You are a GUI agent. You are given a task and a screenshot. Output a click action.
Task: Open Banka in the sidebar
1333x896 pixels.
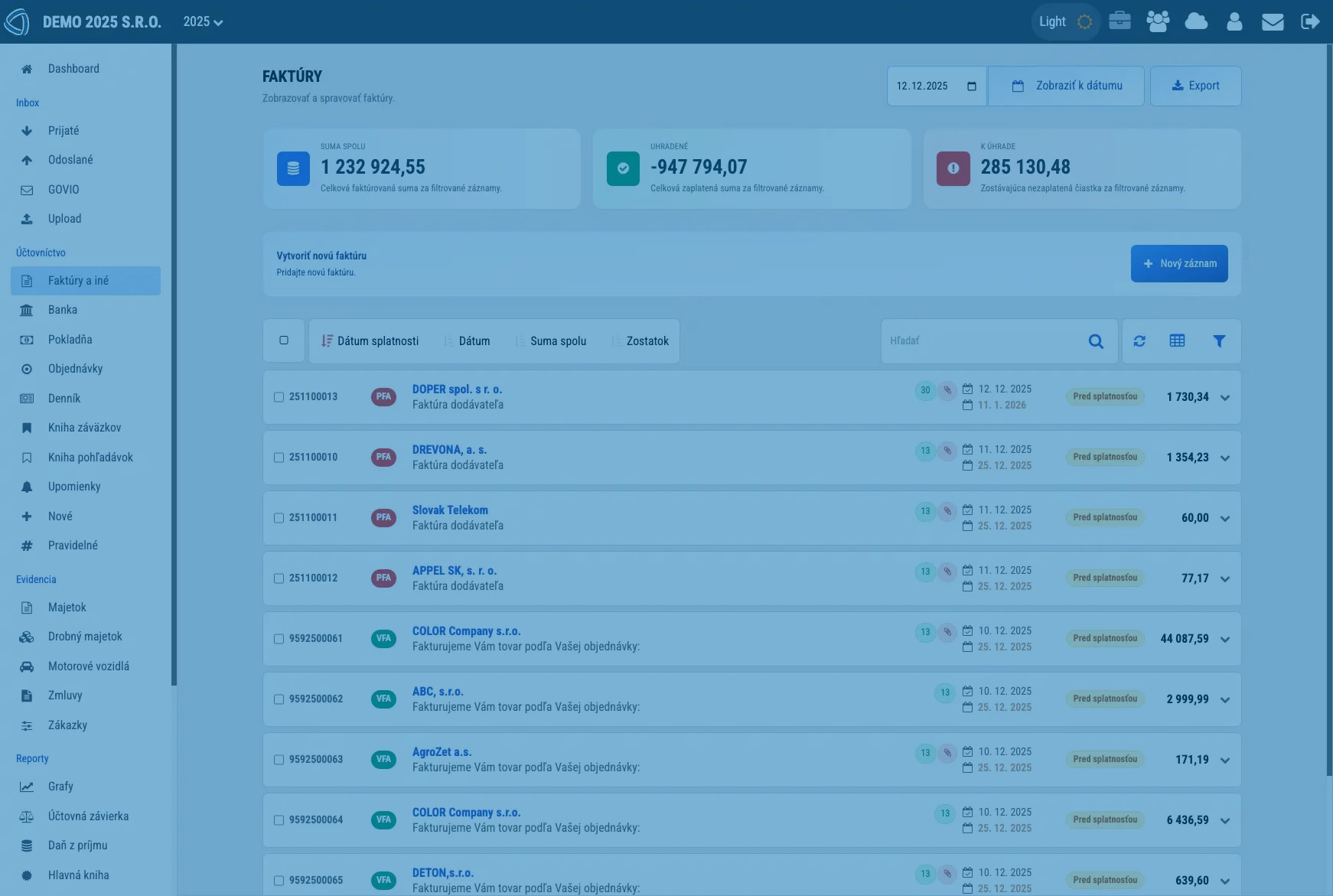tap(63, 310)
